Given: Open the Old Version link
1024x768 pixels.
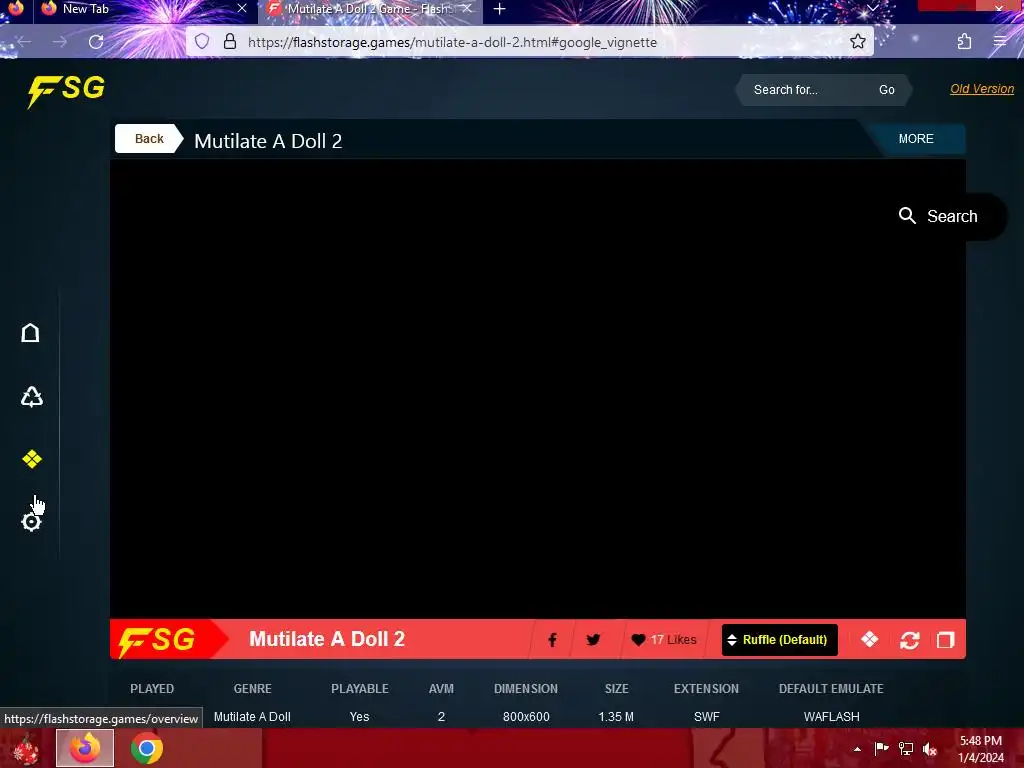Looking at the screenshot, I should coord(982,89).
